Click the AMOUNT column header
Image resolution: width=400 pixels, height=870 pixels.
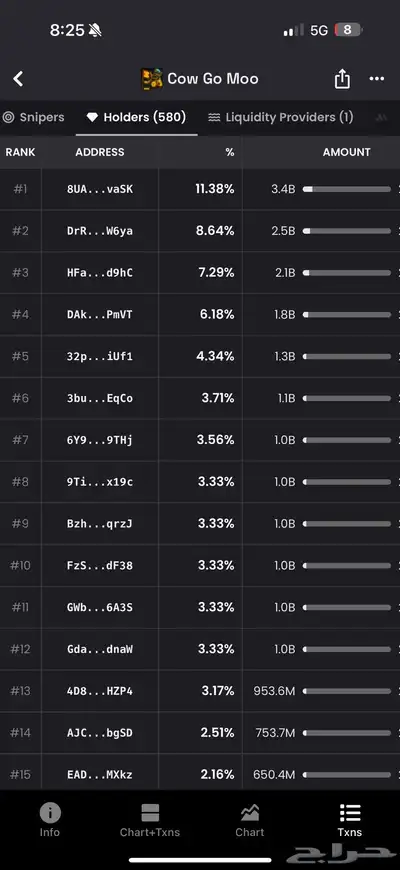347,152
